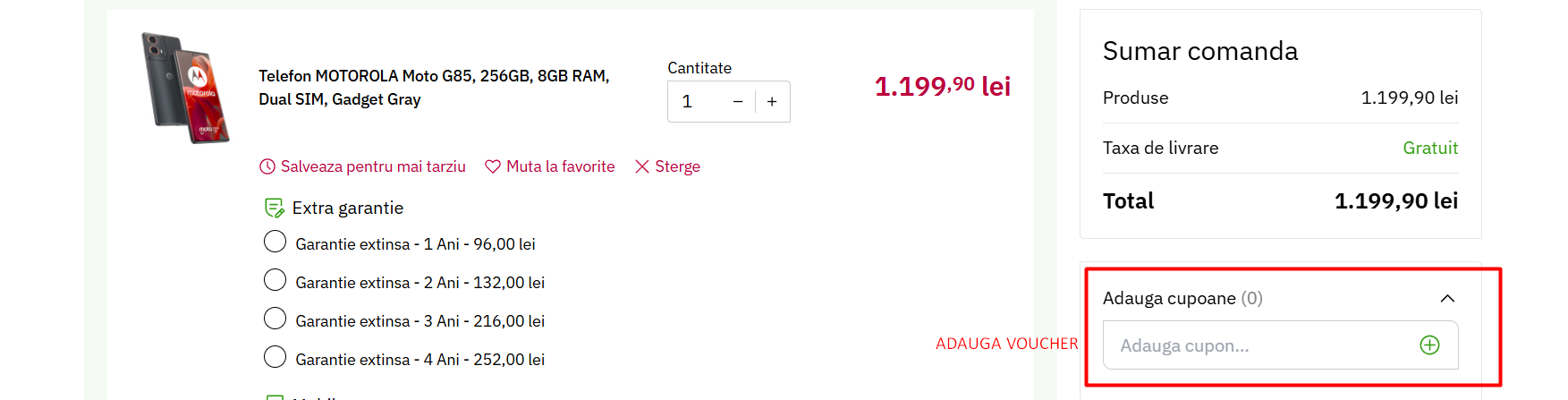Select Garantie extinsa 1 Ani radio button
The height and width of the screenshot is (400, 1568).
click(x=275, y=243)
